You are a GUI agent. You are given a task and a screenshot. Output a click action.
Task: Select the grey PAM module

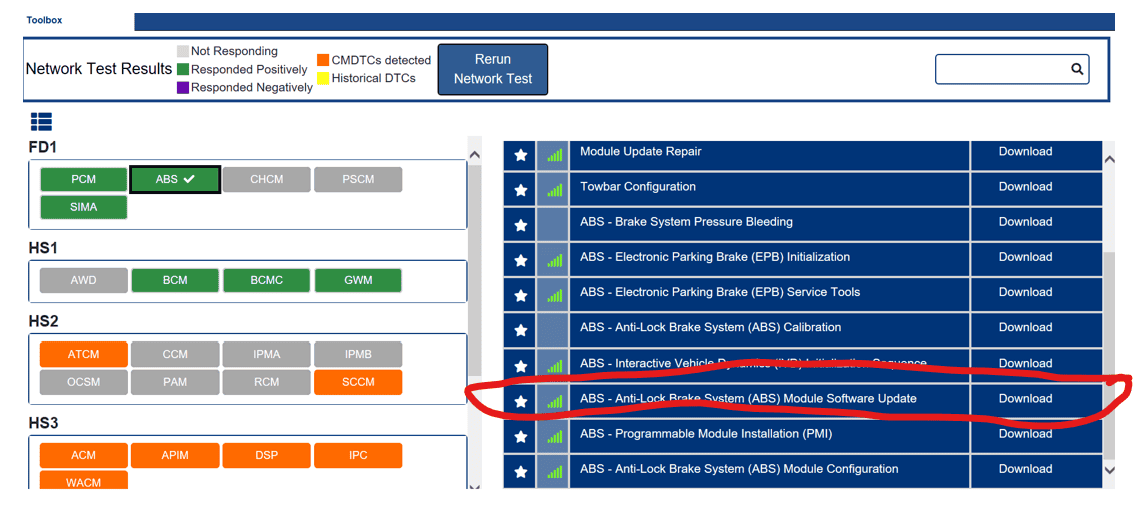(x=175, y=382)
